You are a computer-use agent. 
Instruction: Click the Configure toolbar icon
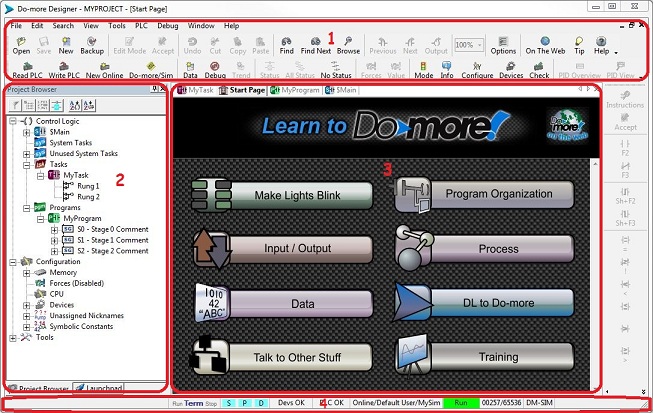click(477, 70)
